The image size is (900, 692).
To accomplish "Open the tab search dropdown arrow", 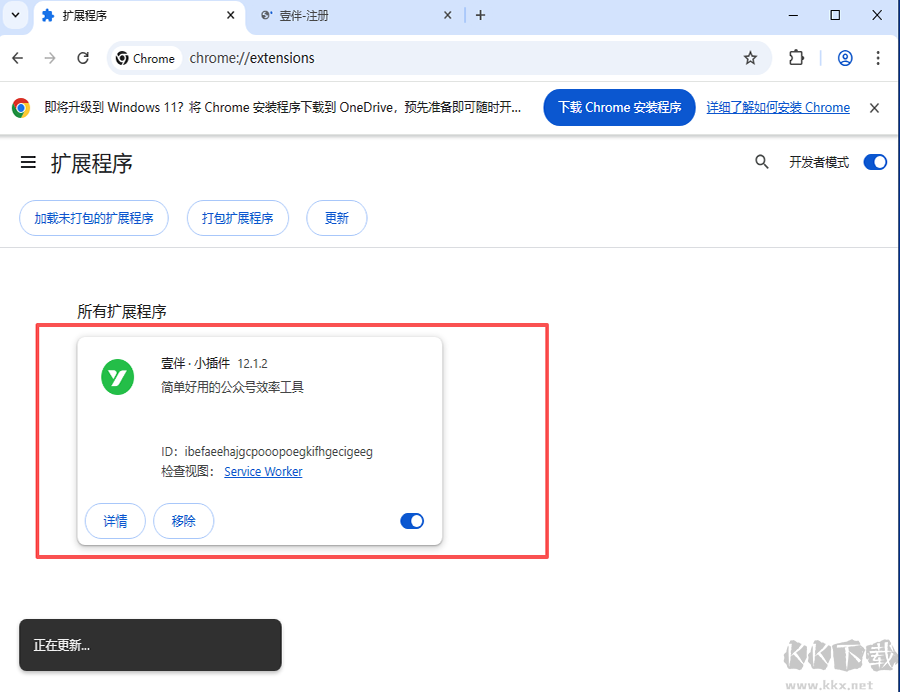I will click(15, 15).
